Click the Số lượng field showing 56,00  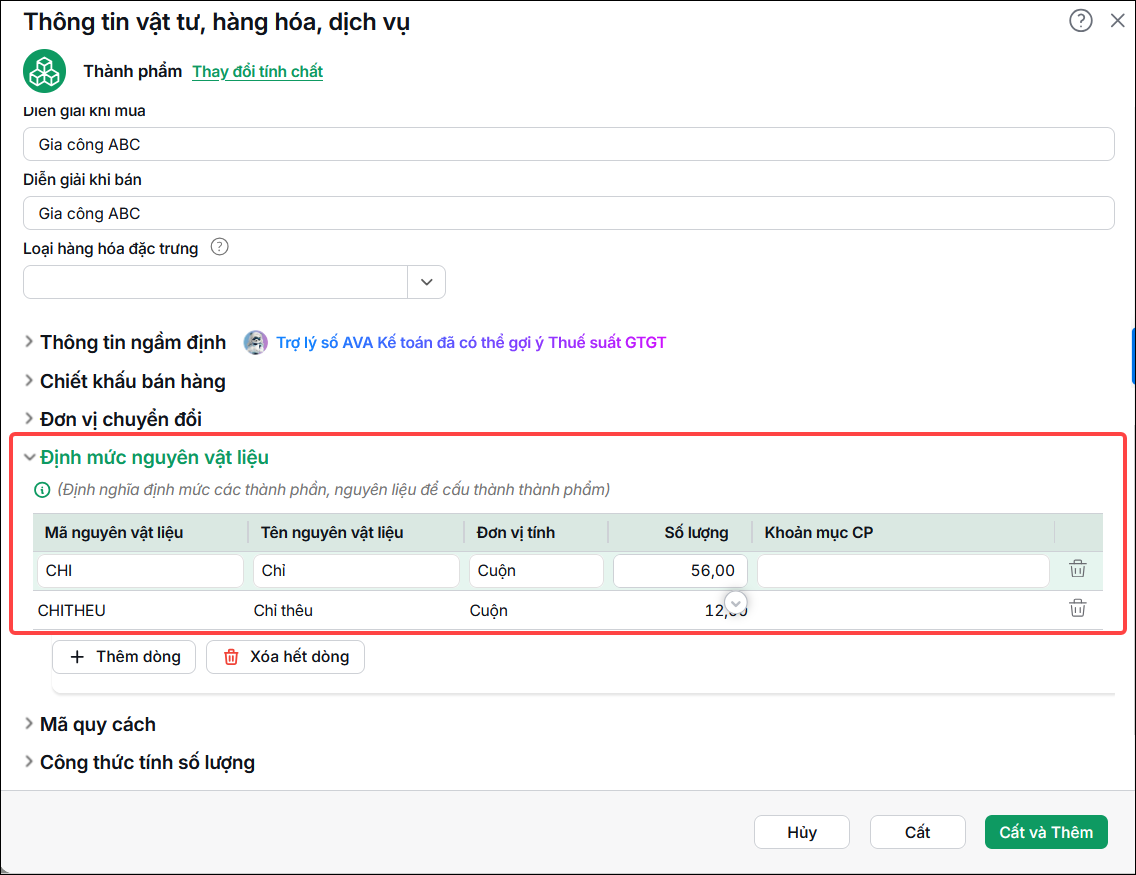(x=680, y=571)
